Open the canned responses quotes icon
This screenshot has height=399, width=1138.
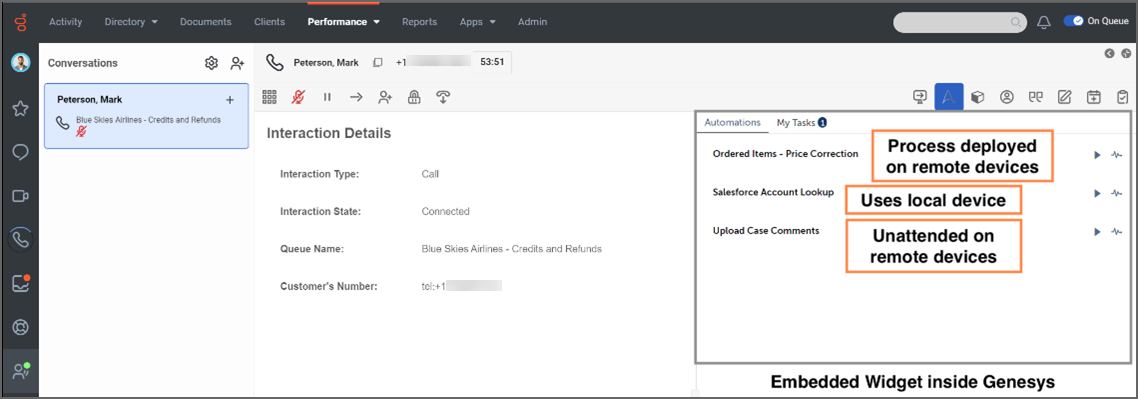1036,96
